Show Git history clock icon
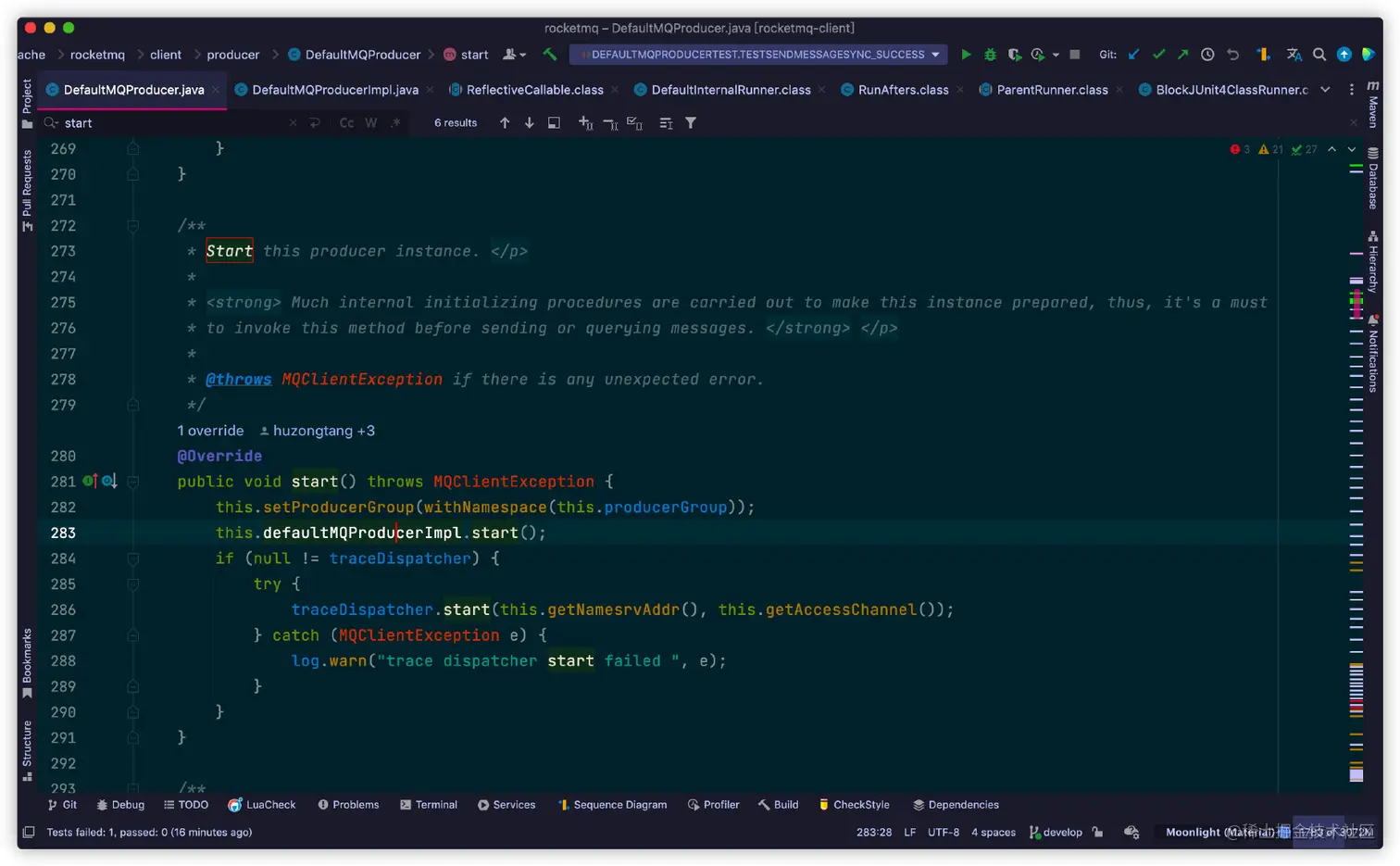The width and height of the screenshot is (1400, 866). pos(1207,55)
